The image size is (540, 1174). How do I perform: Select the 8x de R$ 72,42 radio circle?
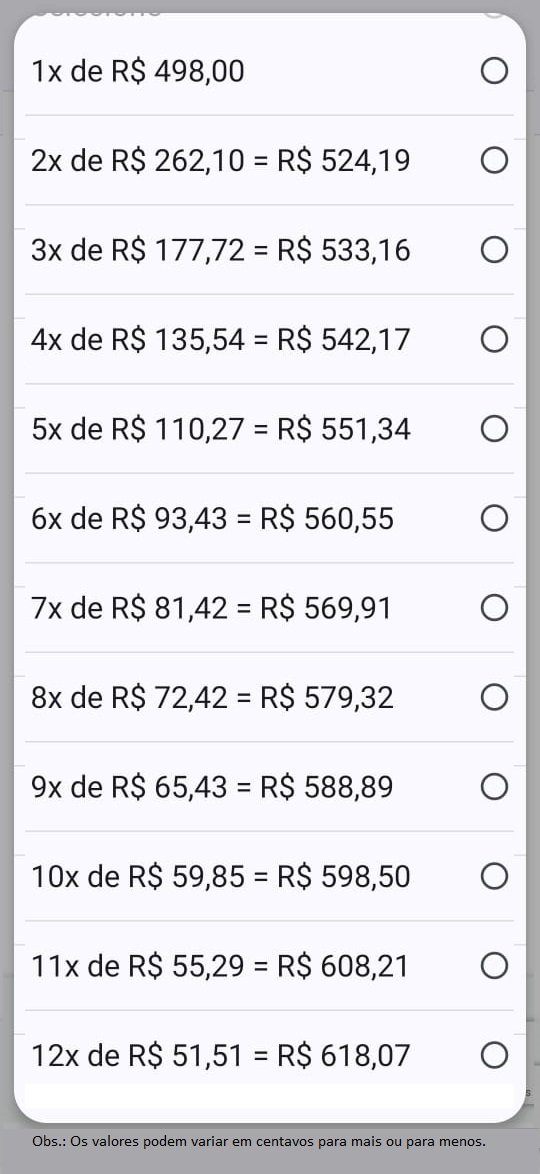coord(494,697)
